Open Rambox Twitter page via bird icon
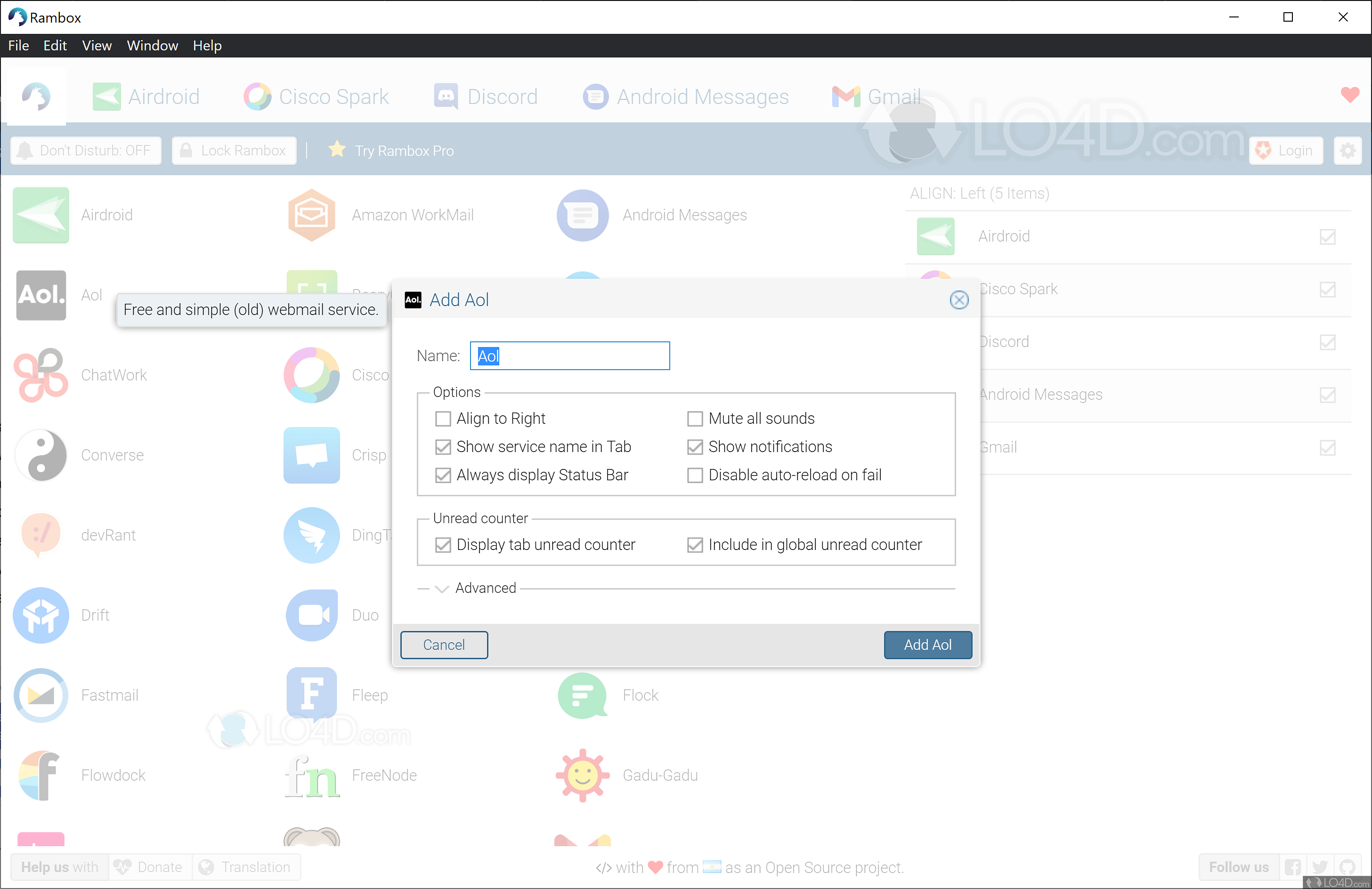 1320,867
